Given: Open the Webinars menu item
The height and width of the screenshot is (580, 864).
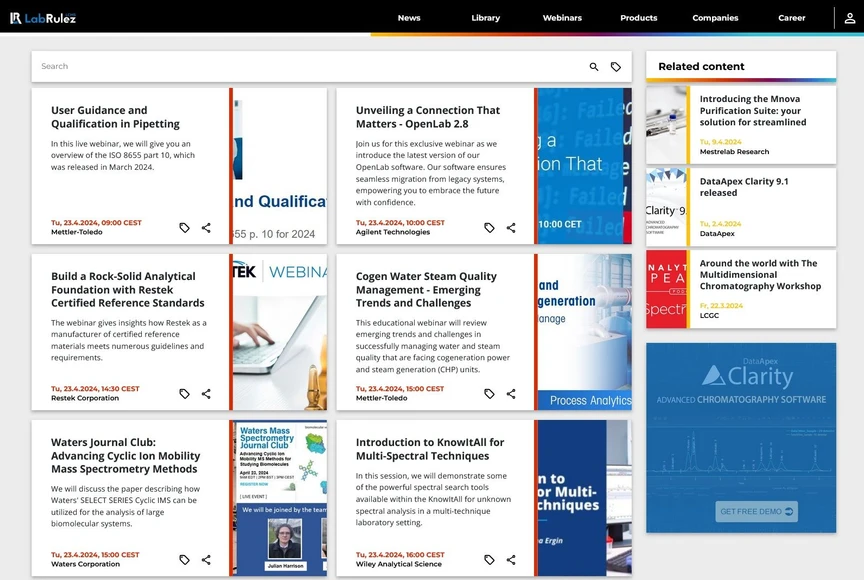Looking at the screenshot, I should [x=562, y=17].
